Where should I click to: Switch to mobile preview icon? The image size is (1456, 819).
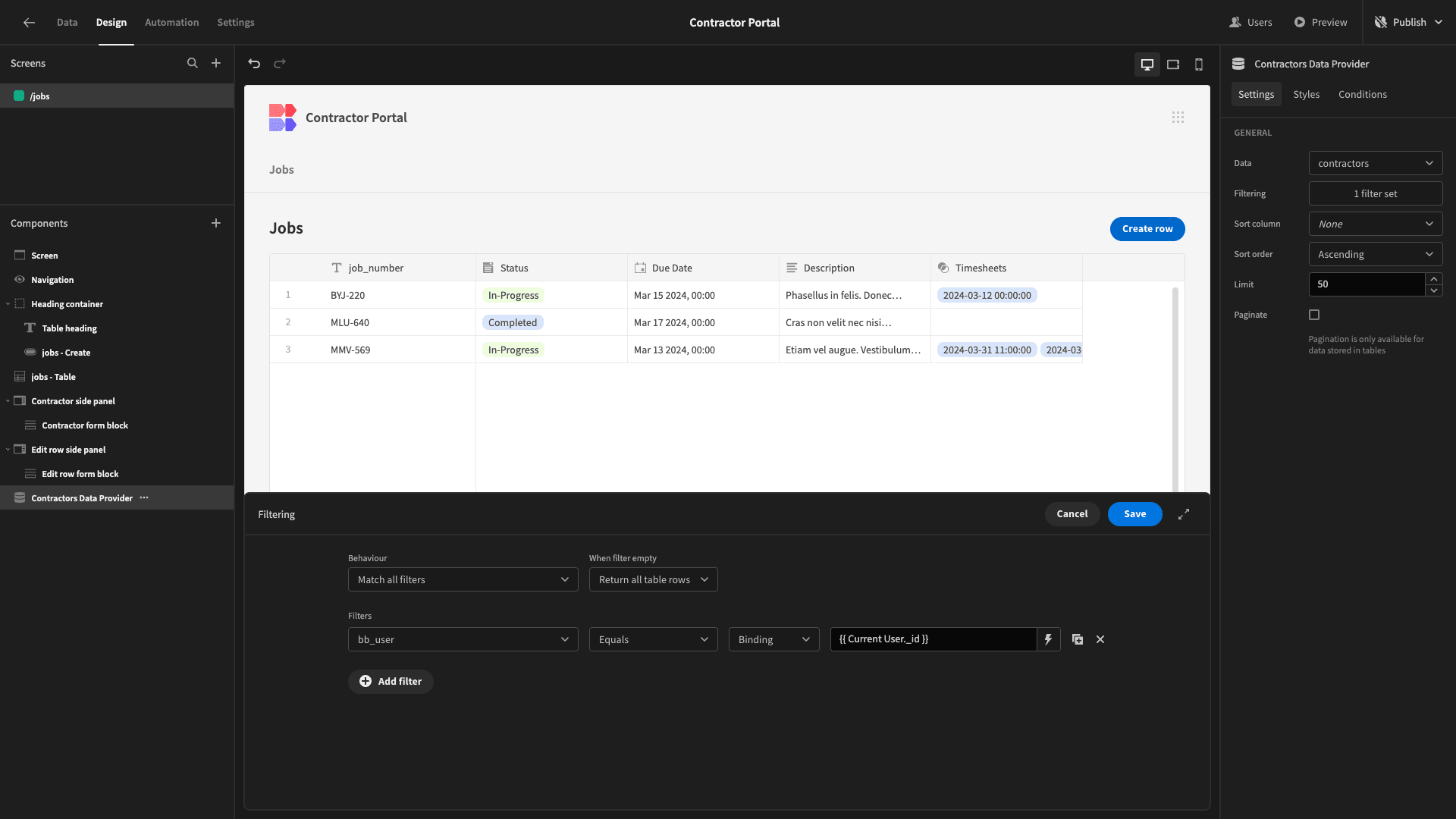1199,64
